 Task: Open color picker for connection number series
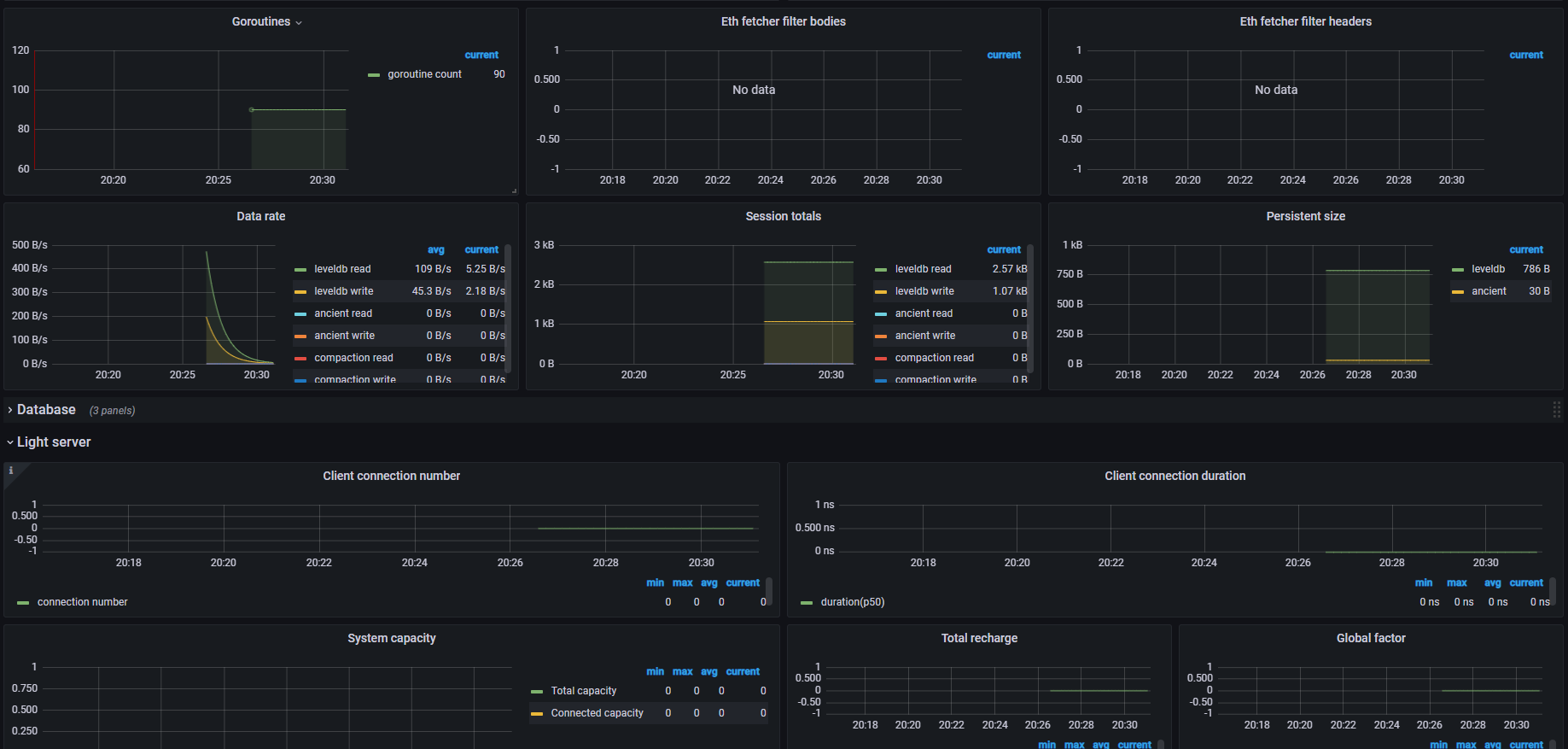tap(23, 603)
